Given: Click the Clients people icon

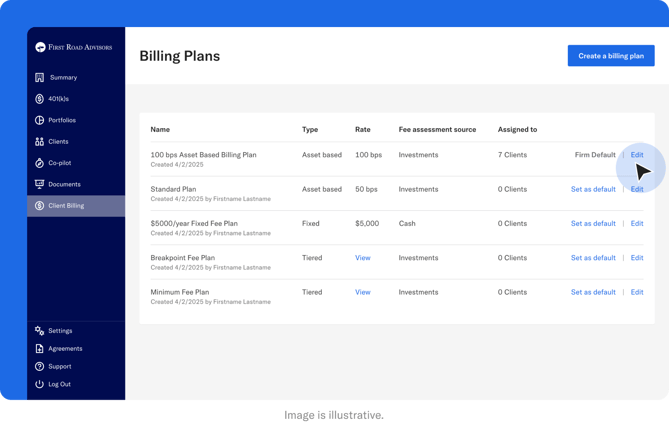Looking at the screenshot, I should (x=40, y=142).
